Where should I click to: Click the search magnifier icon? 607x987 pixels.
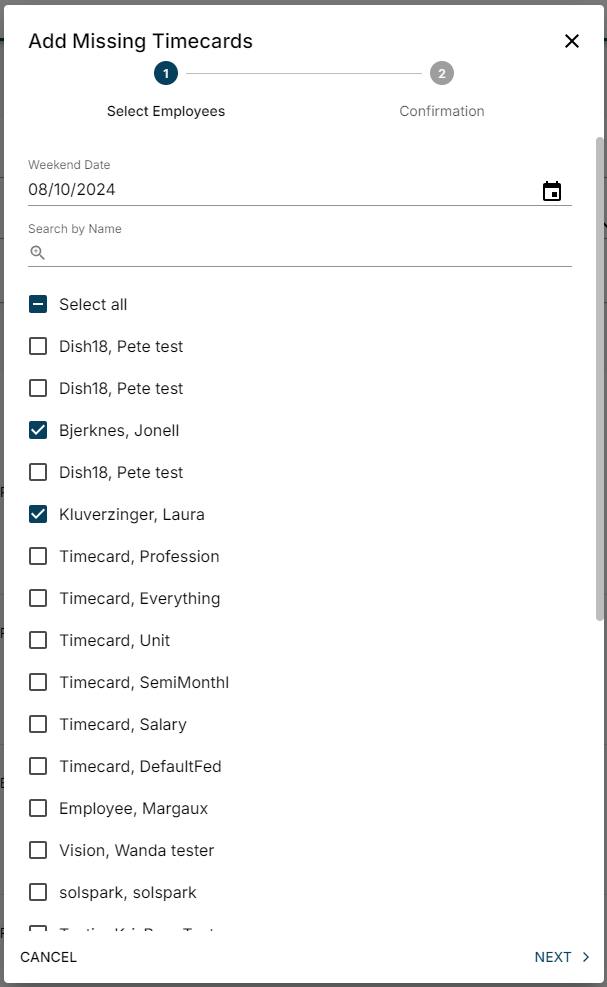coord(38,253)
